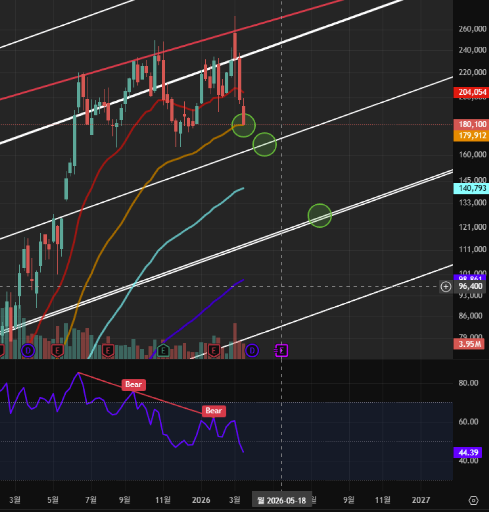Click cyan 140,793 moving average label
The image size is (489, 512).
coord(471,188)
